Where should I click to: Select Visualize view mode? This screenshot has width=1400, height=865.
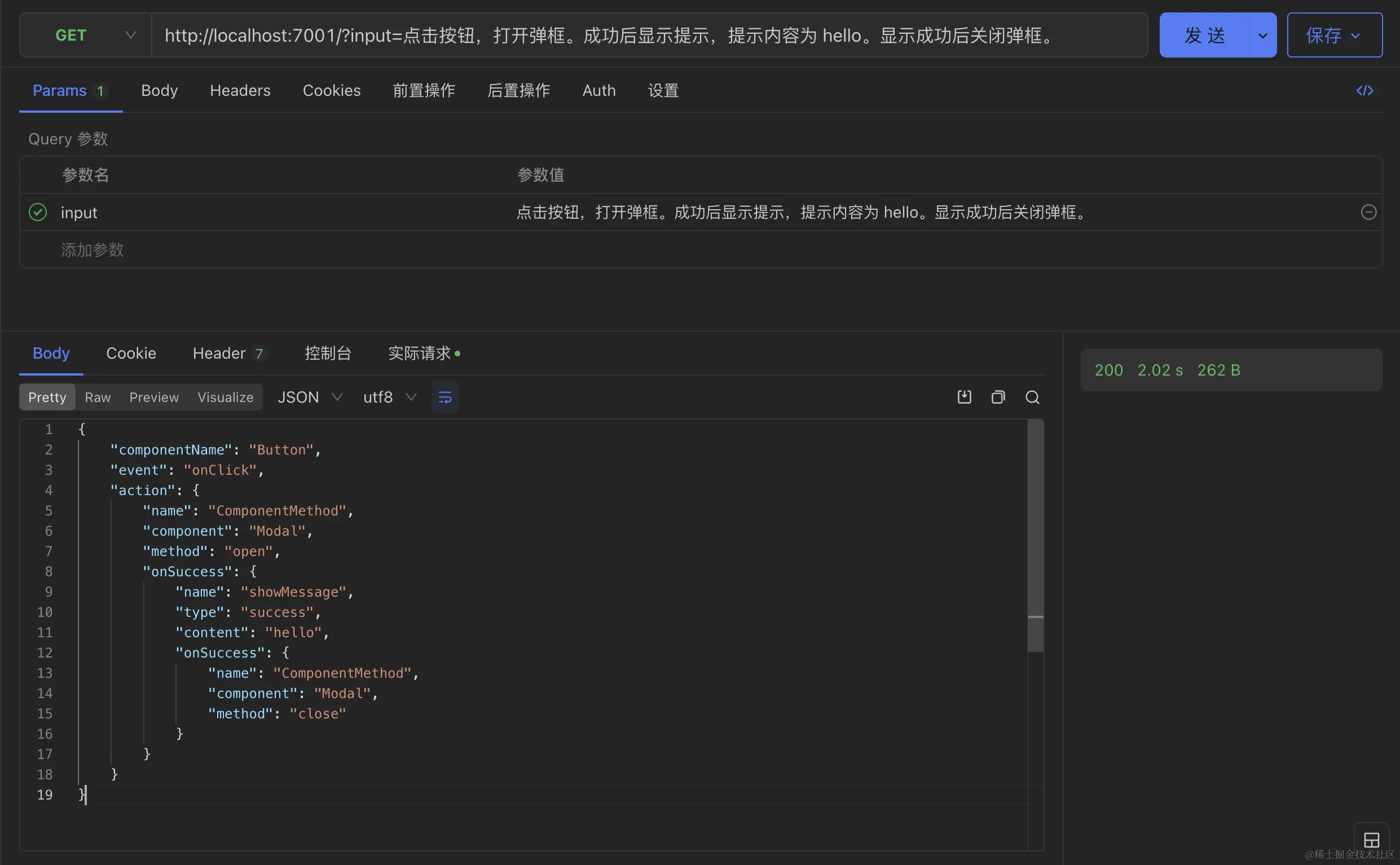225,397
